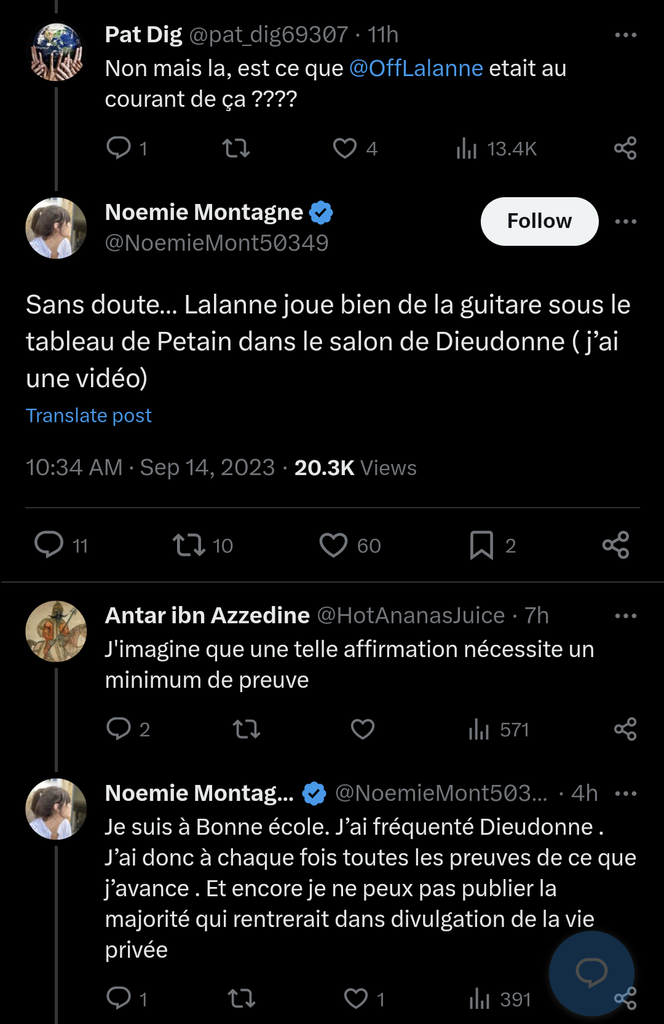Follow Noemie Montagne
This screenshot has width=664, height=1024.
coord(539,221)
